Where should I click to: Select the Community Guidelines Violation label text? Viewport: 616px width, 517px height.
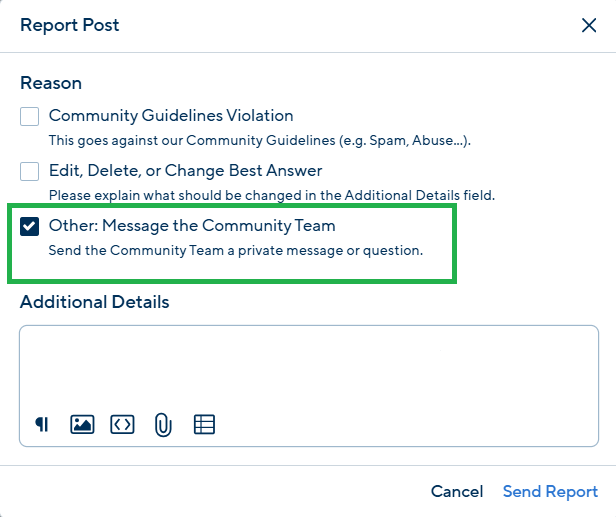pos(171,116)
